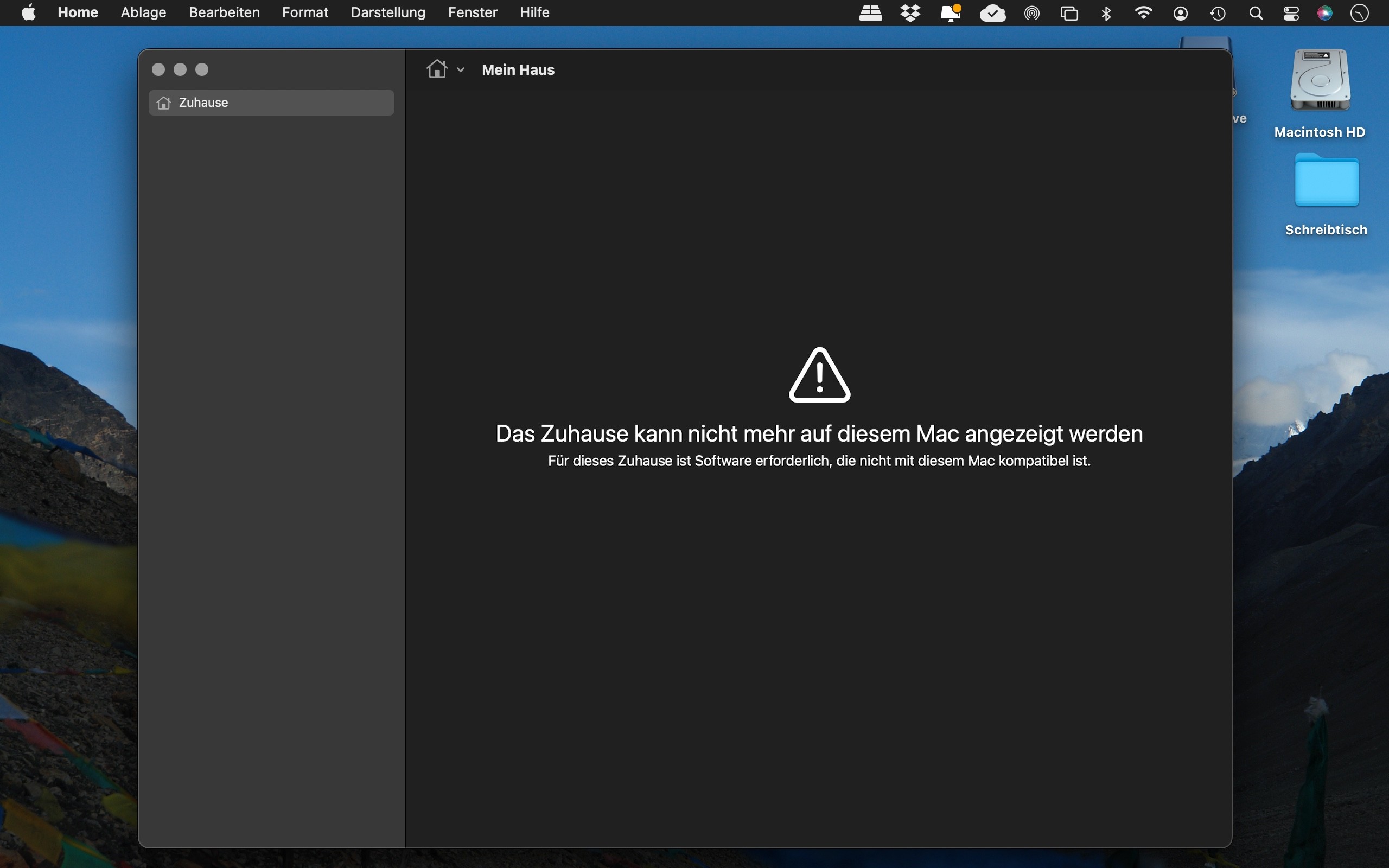Launch Siri from the menu bar
Image resolution: width=1389 pixels, height=868 pixels.
pos(1325,13)
